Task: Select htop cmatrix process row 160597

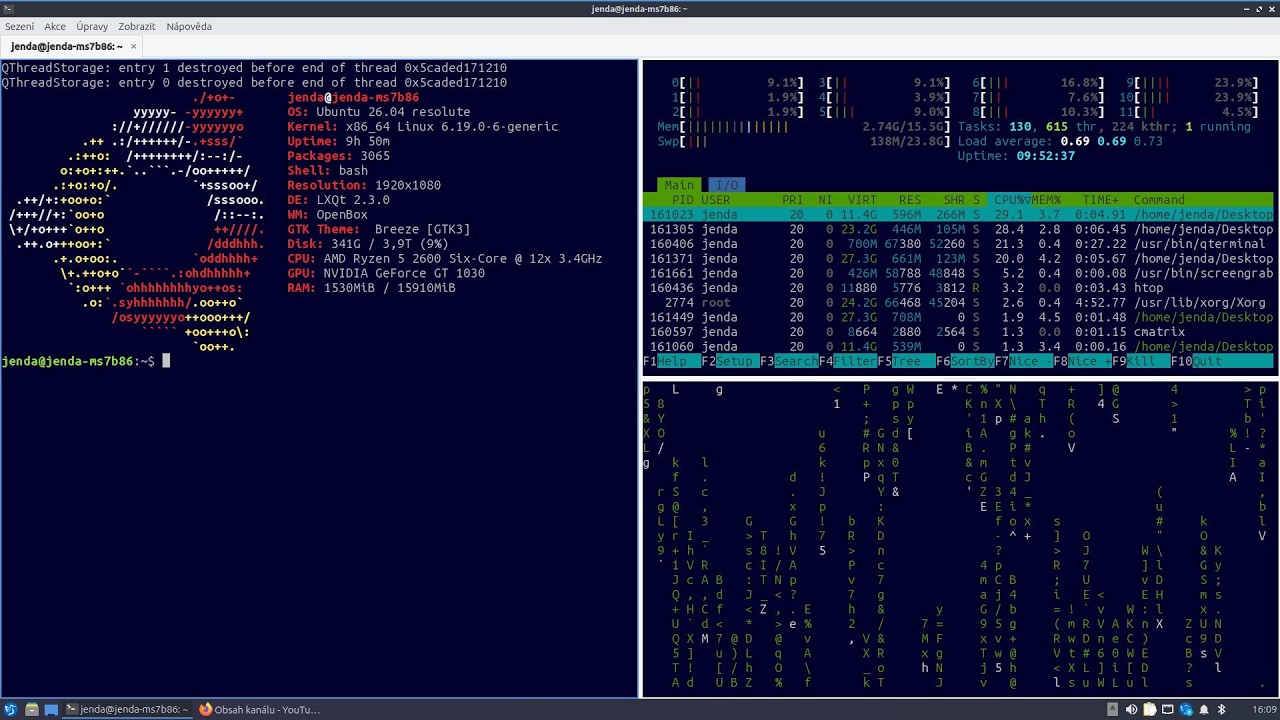Action: pos(958,332)
